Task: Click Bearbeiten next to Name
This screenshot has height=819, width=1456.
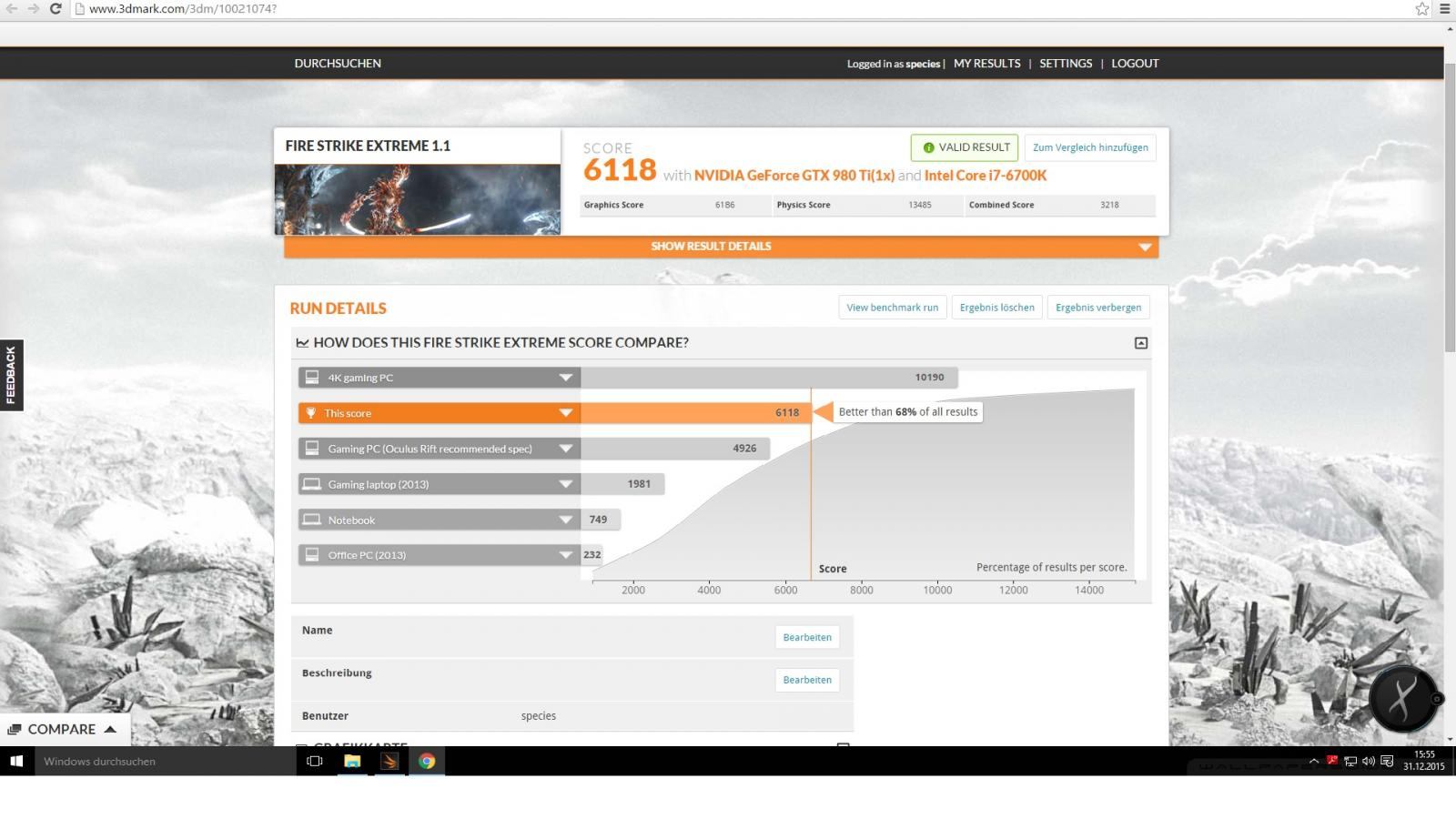Action: [807, 637]
